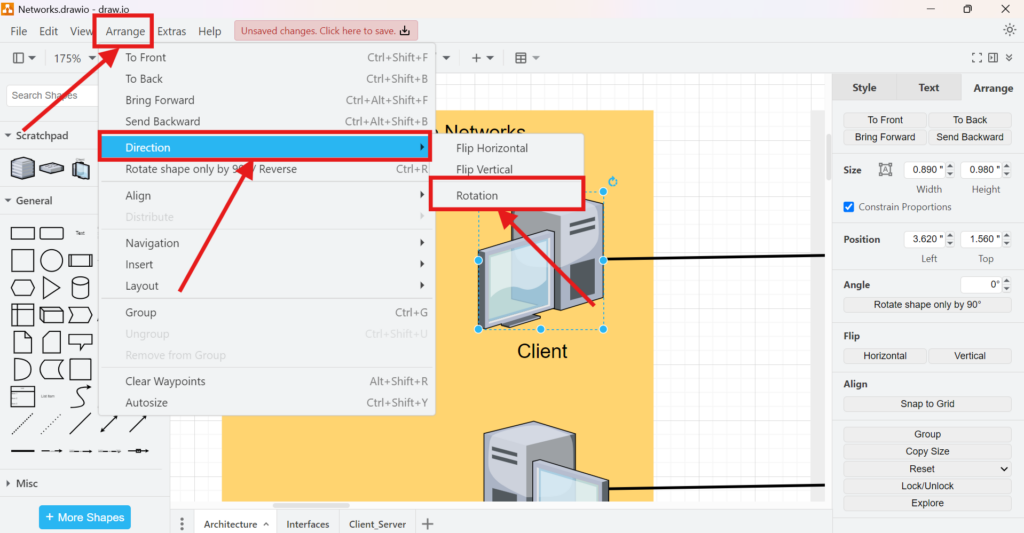
Task: Open the Help menu
Action: (210, 31)
